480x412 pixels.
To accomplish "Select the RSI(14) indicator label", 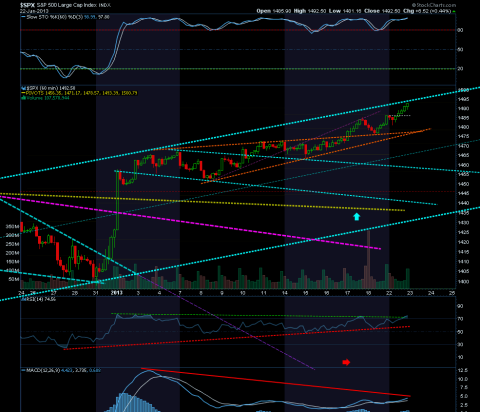I will (x=34, y=299).
